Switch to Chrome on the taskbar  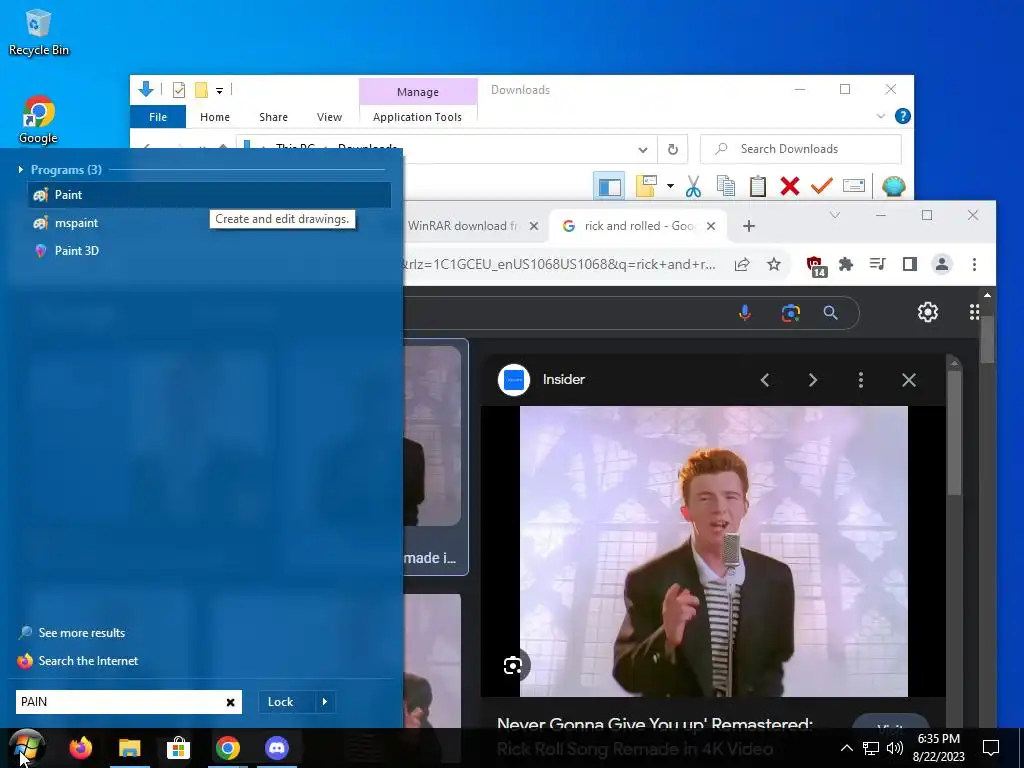(x=228, y=748)
